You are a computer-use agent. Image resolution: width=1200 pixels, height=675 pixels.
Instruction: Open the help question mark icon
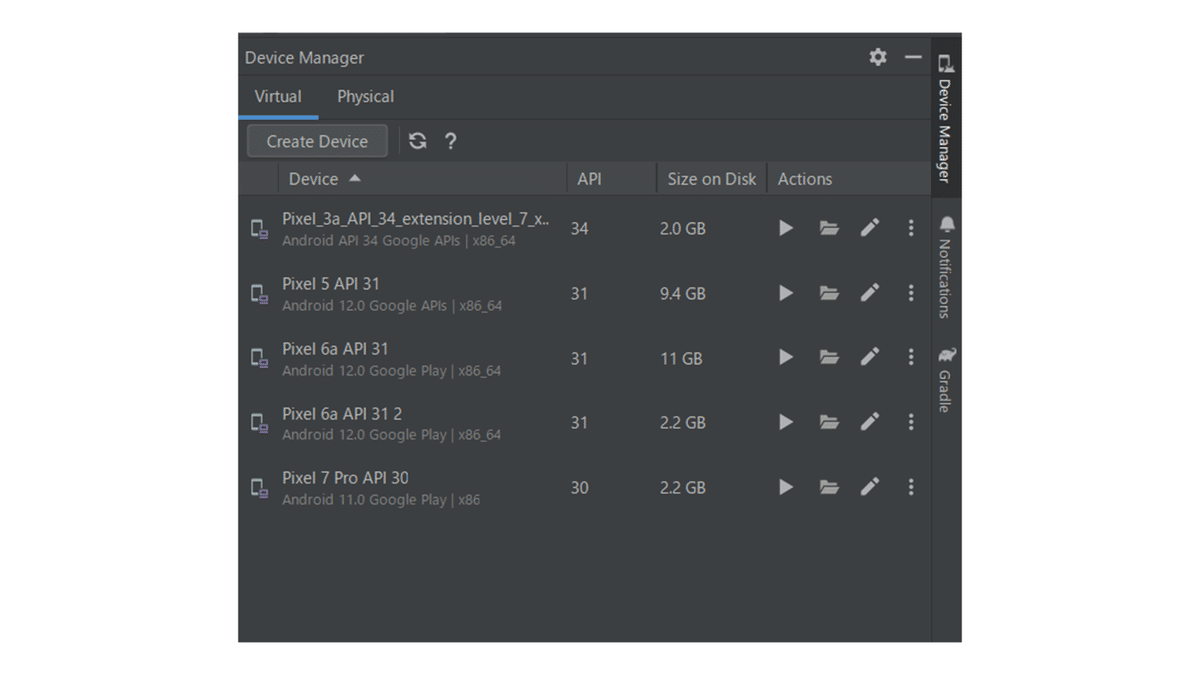click(450, 141)
